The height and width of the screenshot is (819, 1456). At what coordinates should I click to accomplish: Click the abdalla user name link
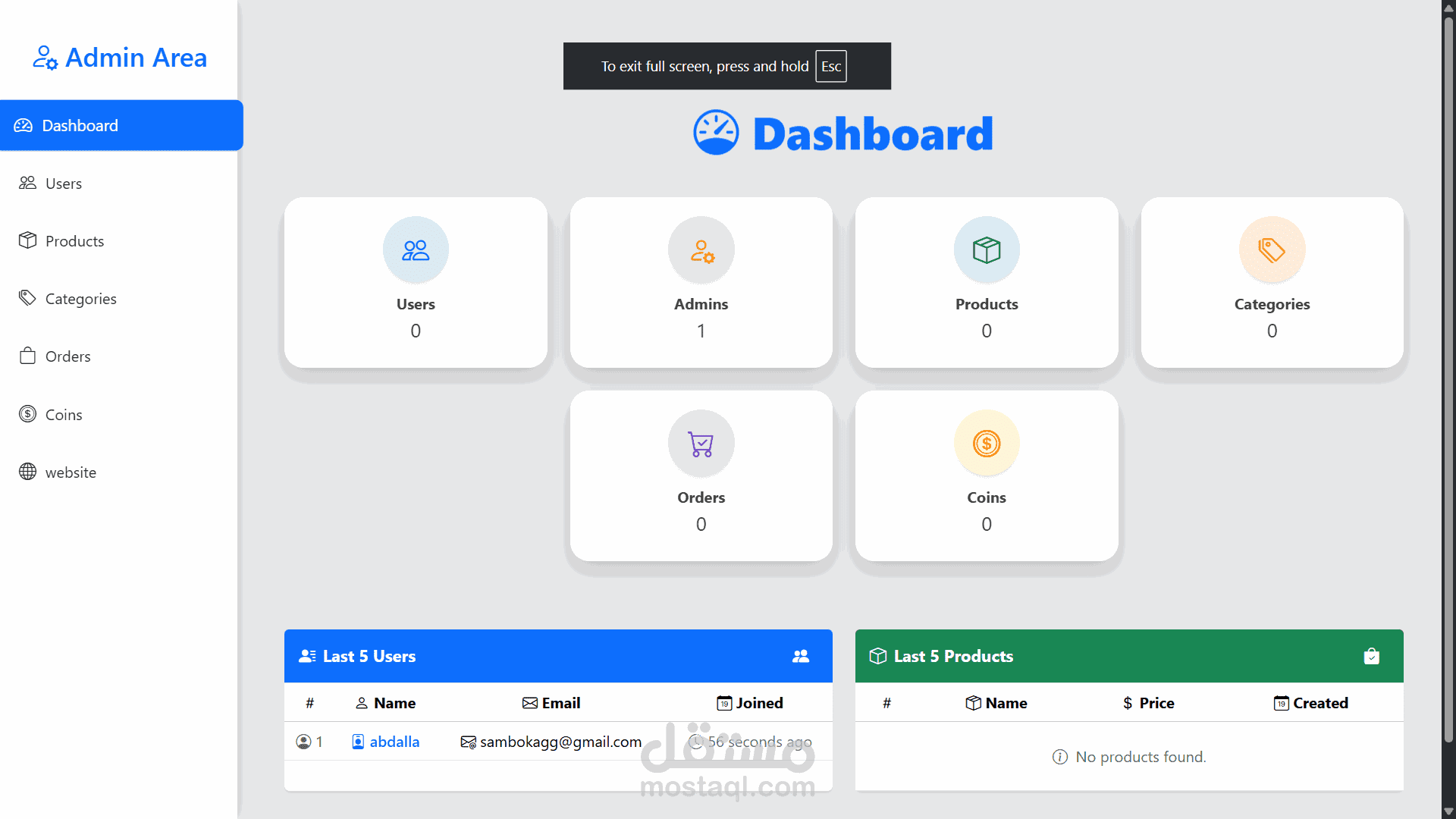pyautogui.click(x=394, y=742)
